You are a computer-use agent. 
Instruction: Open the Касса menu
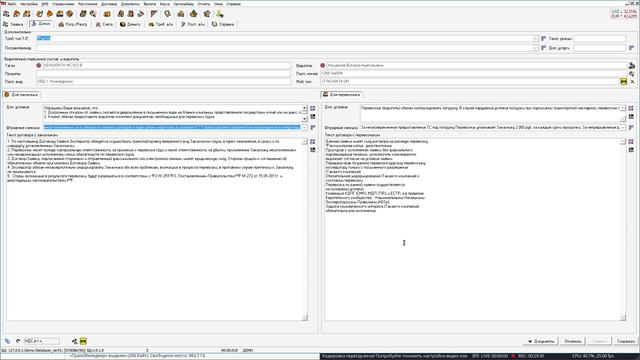pyautogui.click(x=164, y=4)
